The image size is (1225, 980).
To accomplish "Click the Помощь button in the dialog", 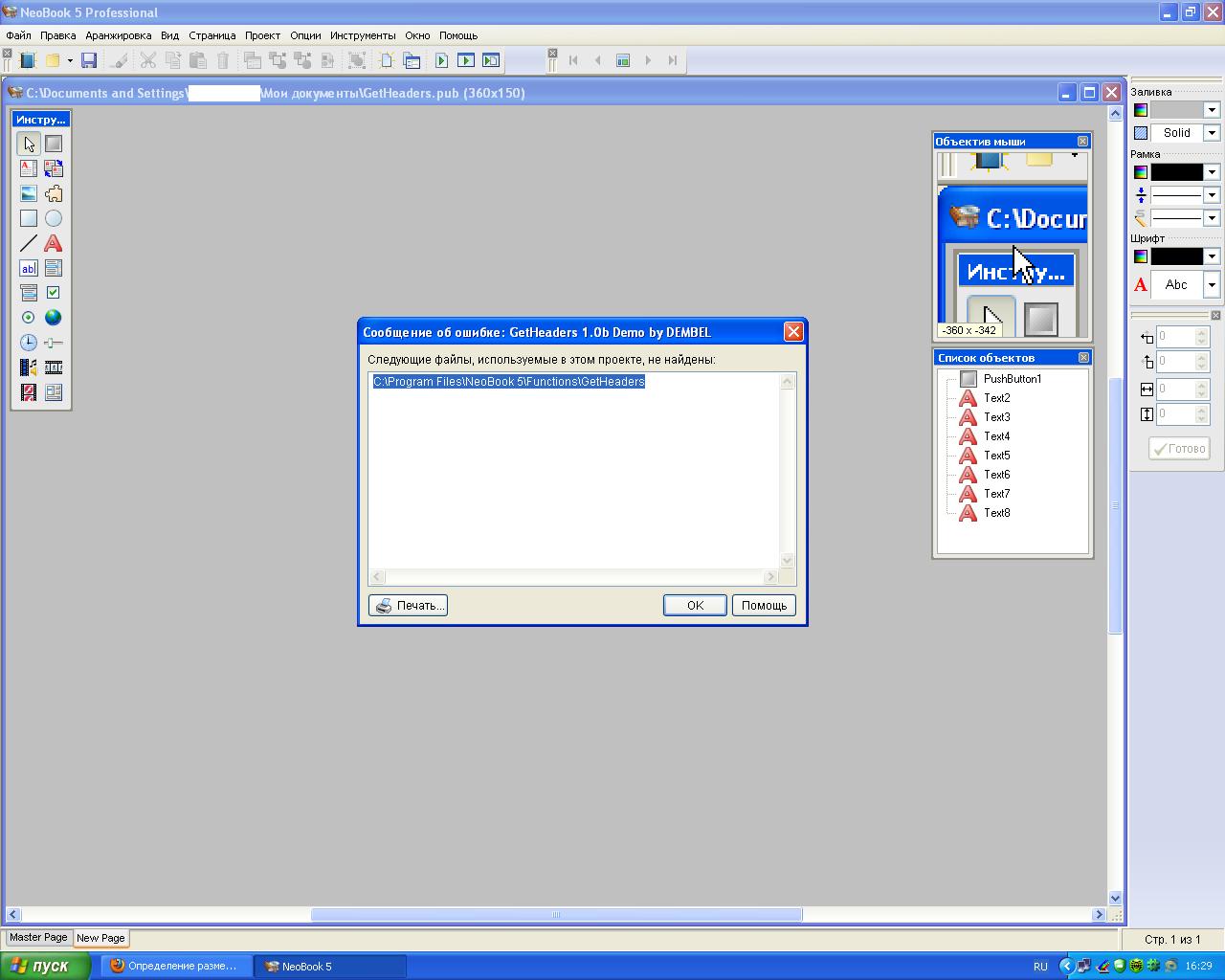I will click(x=764, y=605).
